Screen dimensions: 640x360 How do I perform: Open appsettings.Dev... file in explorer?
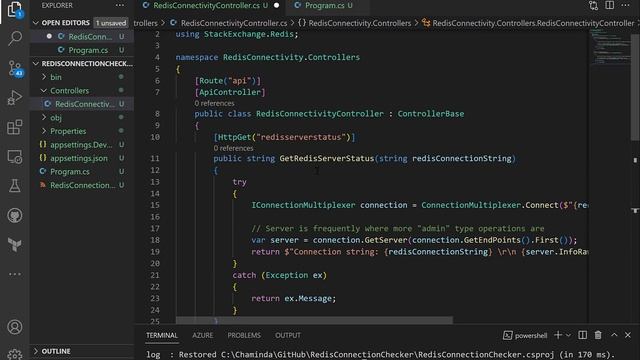click(82, 144)
